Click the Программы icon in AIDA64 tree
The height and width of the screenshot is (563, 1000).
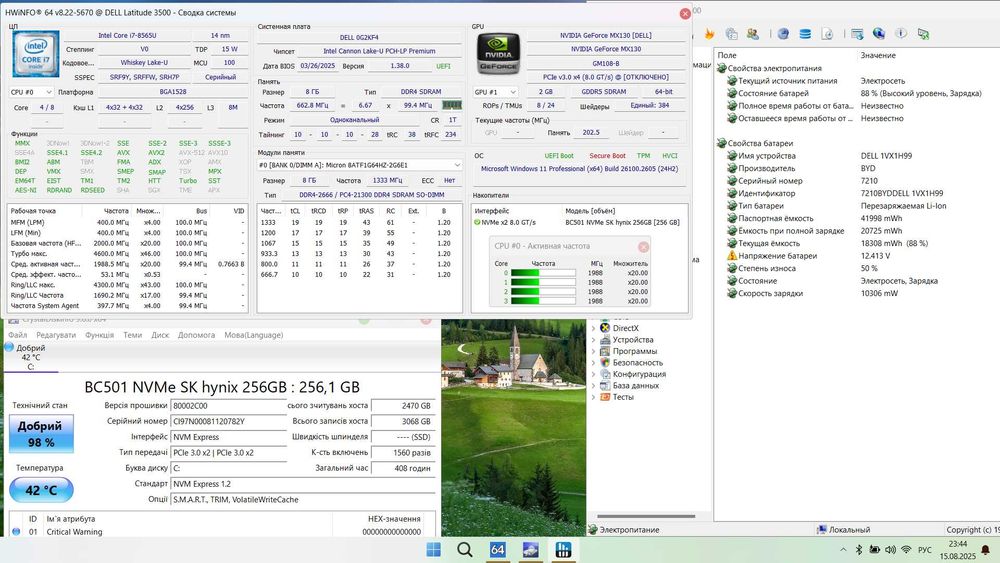tap(605, 351)
